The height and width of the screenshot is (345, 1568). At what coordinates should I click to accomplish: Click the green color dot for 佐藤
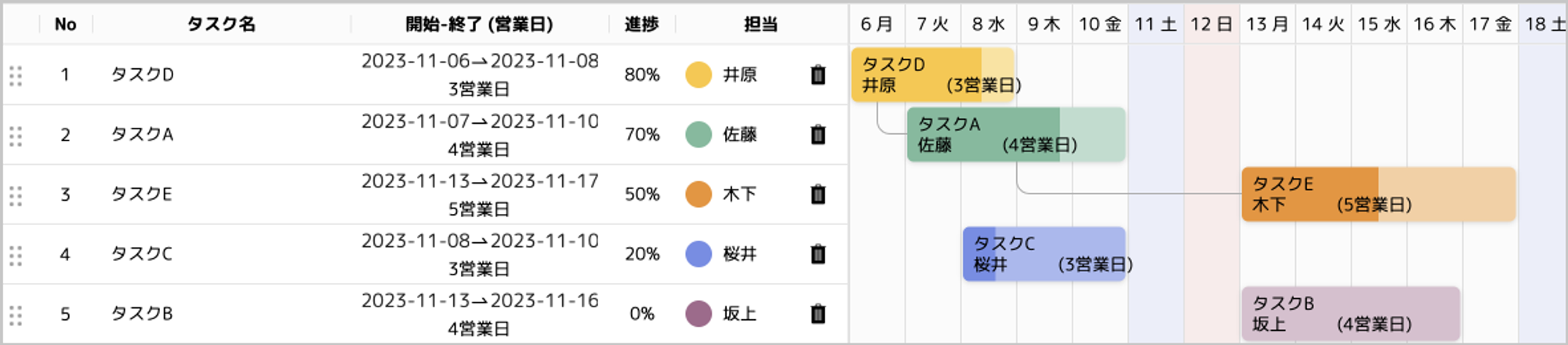699,134
